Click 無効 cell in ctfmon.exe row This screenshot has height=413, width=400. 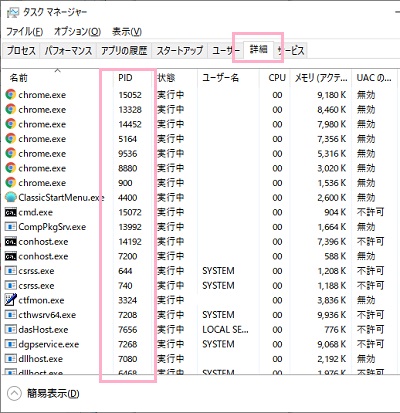pos(366,300)
